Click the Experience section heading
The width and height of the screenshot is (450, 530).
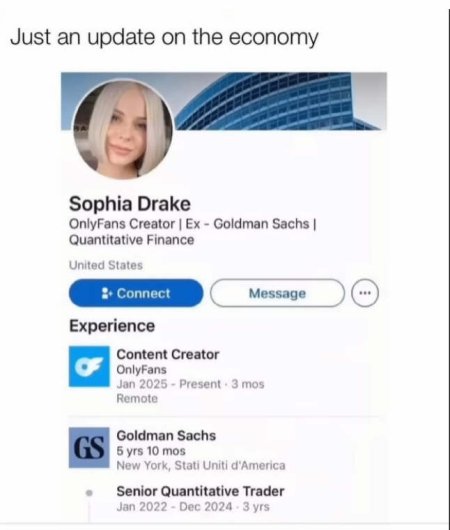(x=112, y=326)
